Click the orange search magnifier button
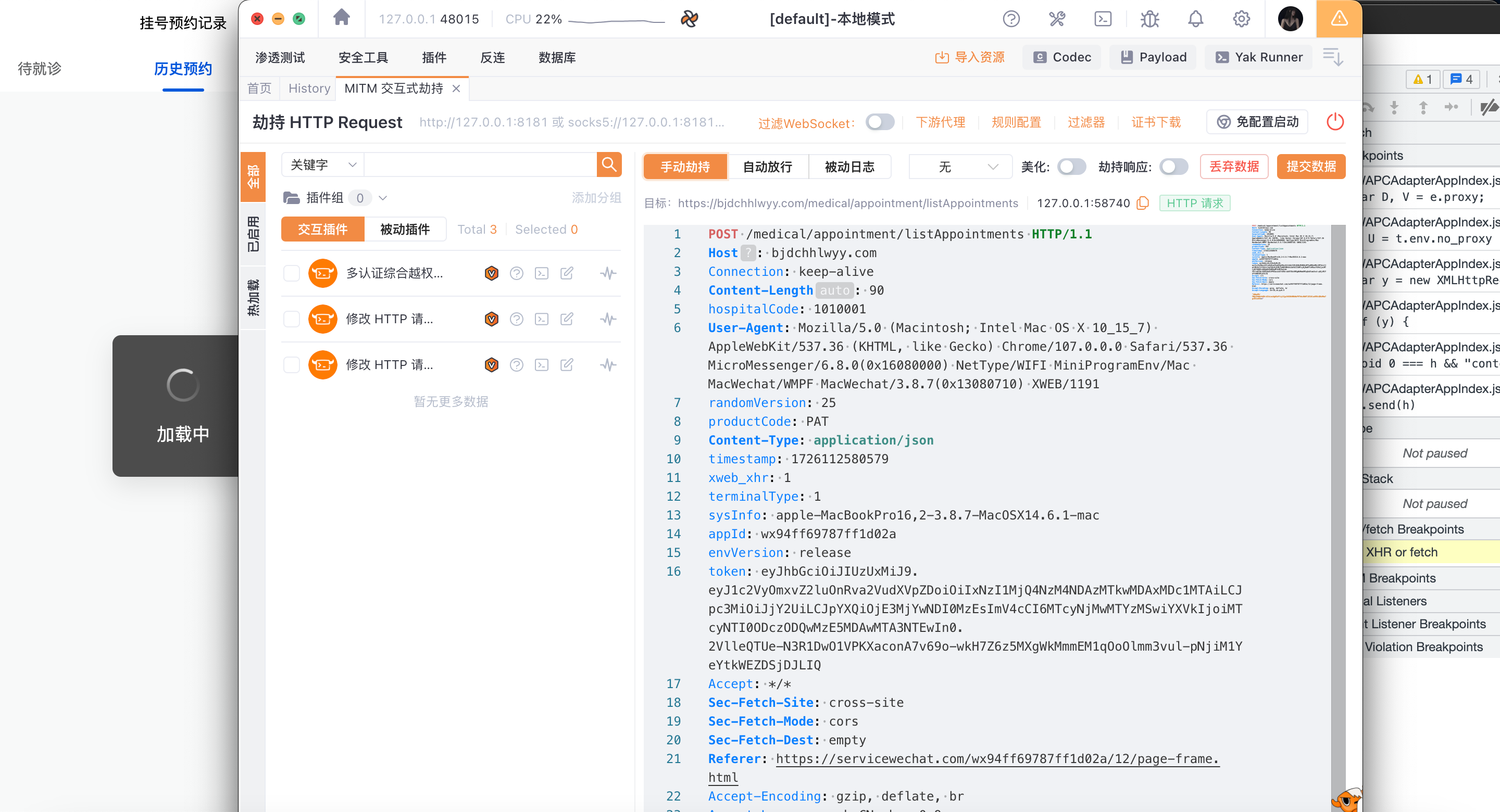The image size is (1500, 812). 609,164
